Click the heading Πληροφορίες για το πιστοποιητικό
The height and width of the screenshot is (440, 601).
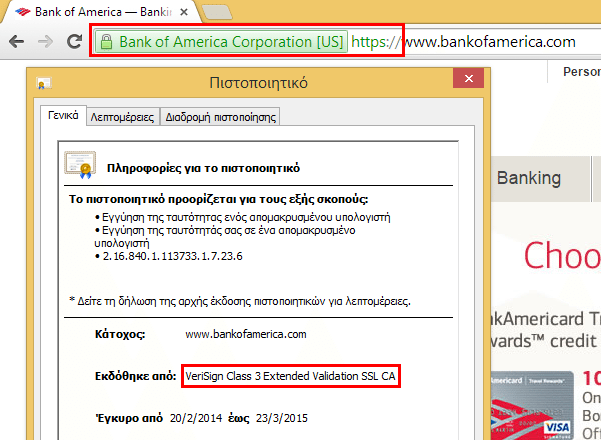click(x=203, y=168)
